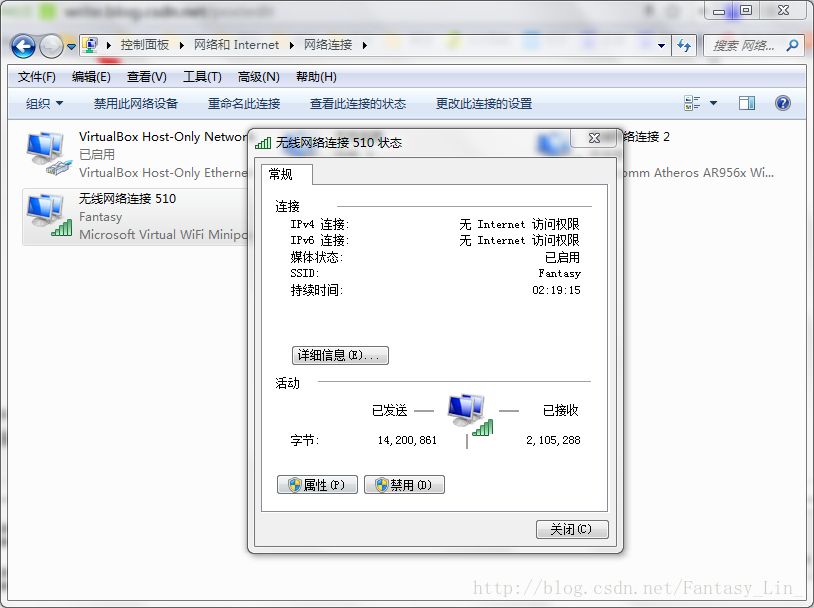814x608 pixels.
Task: Click the IPv6 连接 status value
Action: pos(519,240)
